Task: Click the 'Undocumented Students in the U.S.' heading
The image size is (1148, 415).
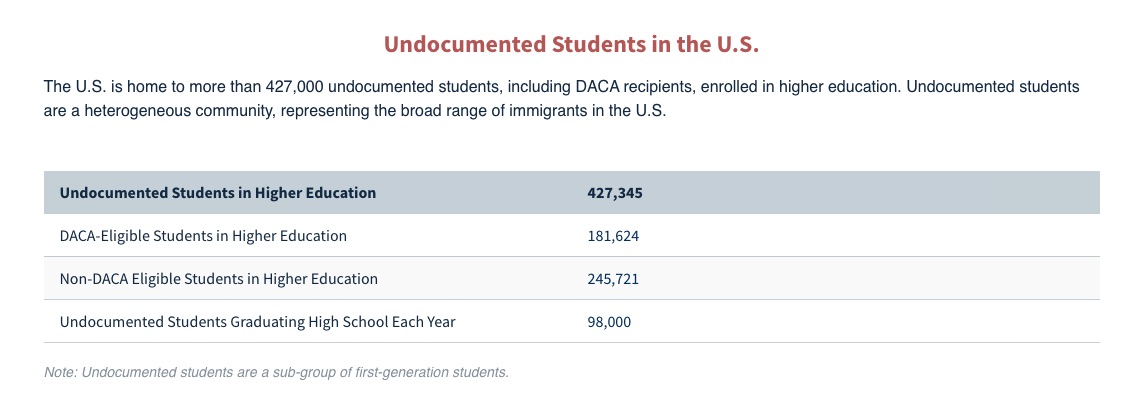Action: 571,44
